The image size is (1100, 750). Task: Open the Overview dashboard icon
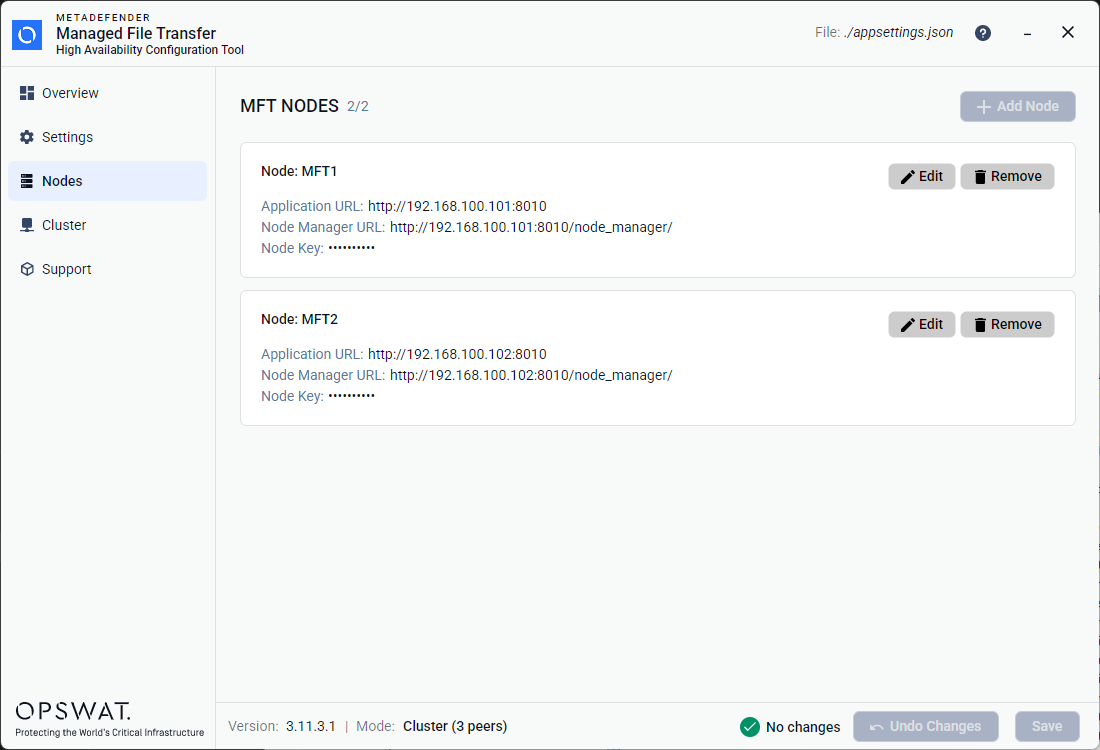[27, 93]
